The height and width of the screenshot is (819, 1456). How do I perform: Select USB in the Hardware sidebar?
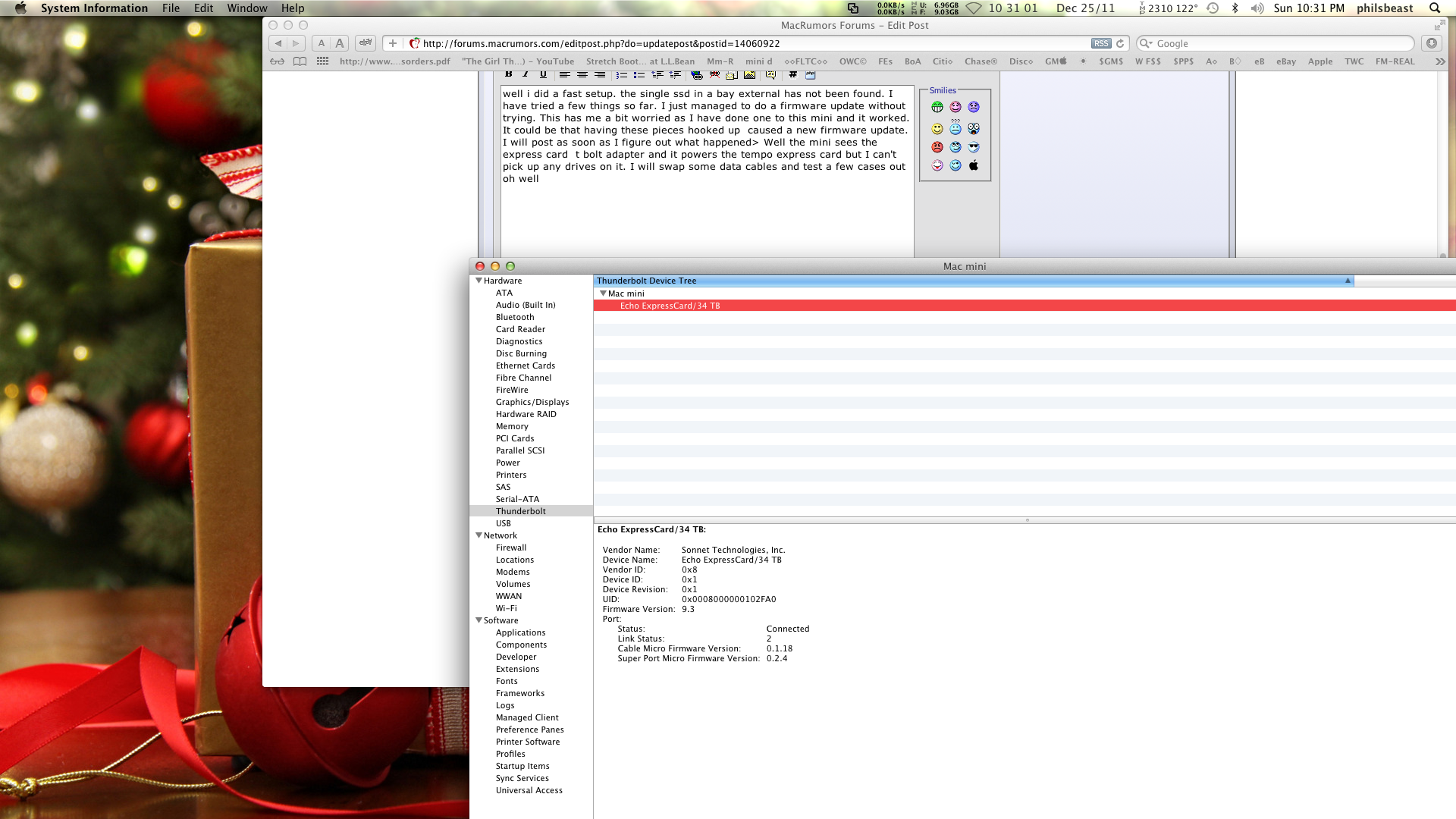tap(503, 523)
